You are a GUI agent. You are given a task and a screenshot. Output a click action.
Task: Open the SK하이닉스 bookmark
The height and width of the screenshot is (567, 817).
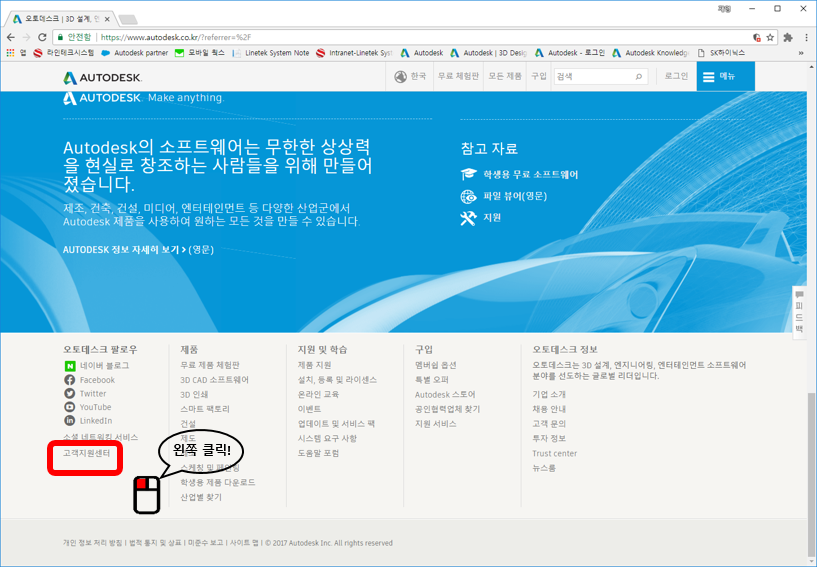[722, 53]
